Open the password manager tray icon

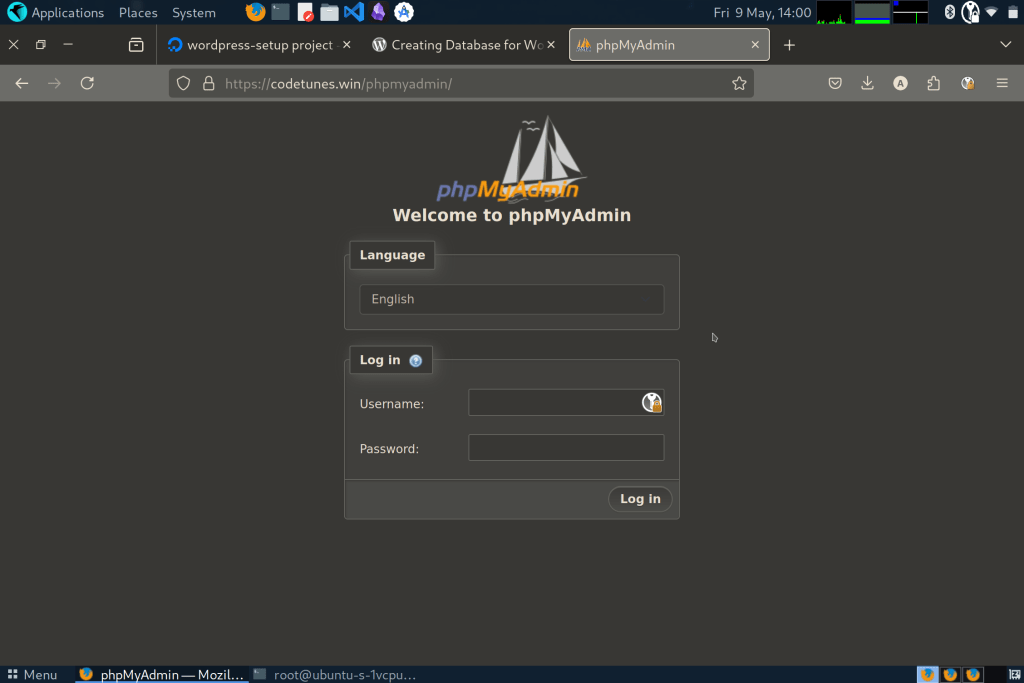(970, 12)
